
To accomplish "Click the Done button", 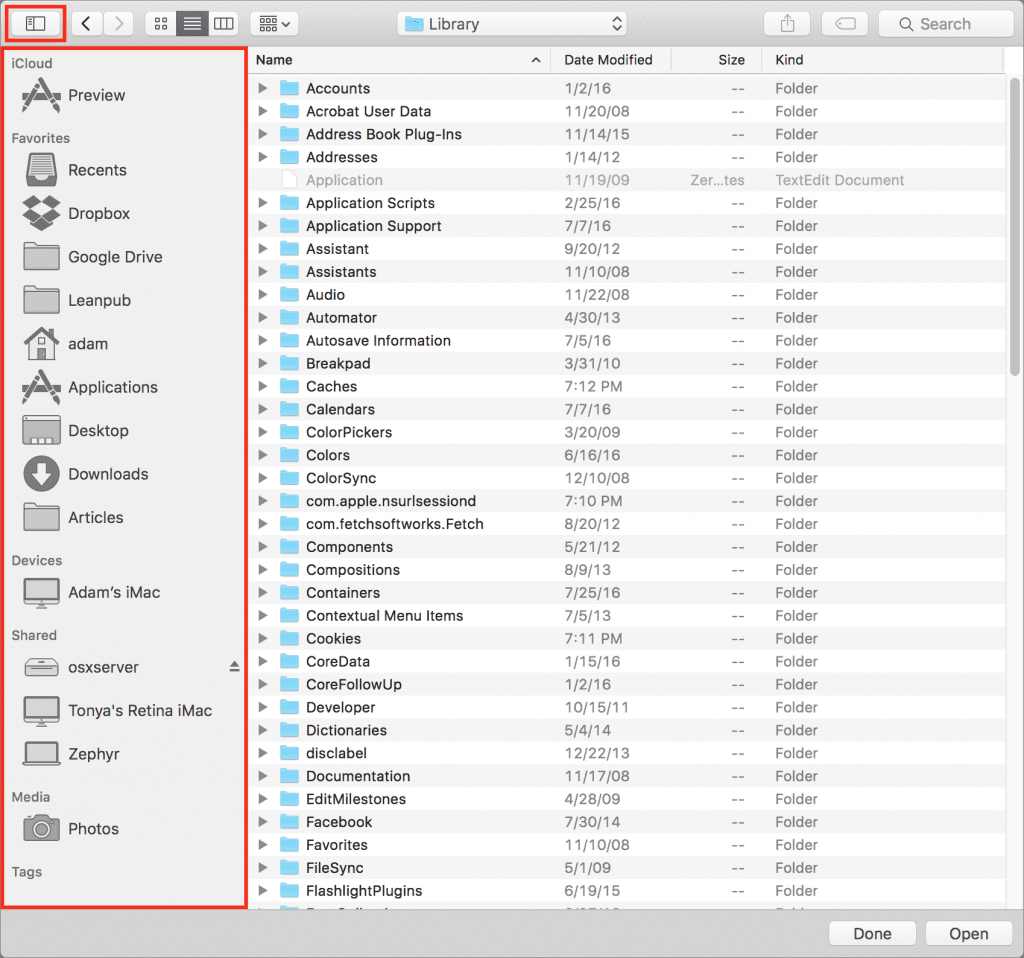I will pos(872,933).
